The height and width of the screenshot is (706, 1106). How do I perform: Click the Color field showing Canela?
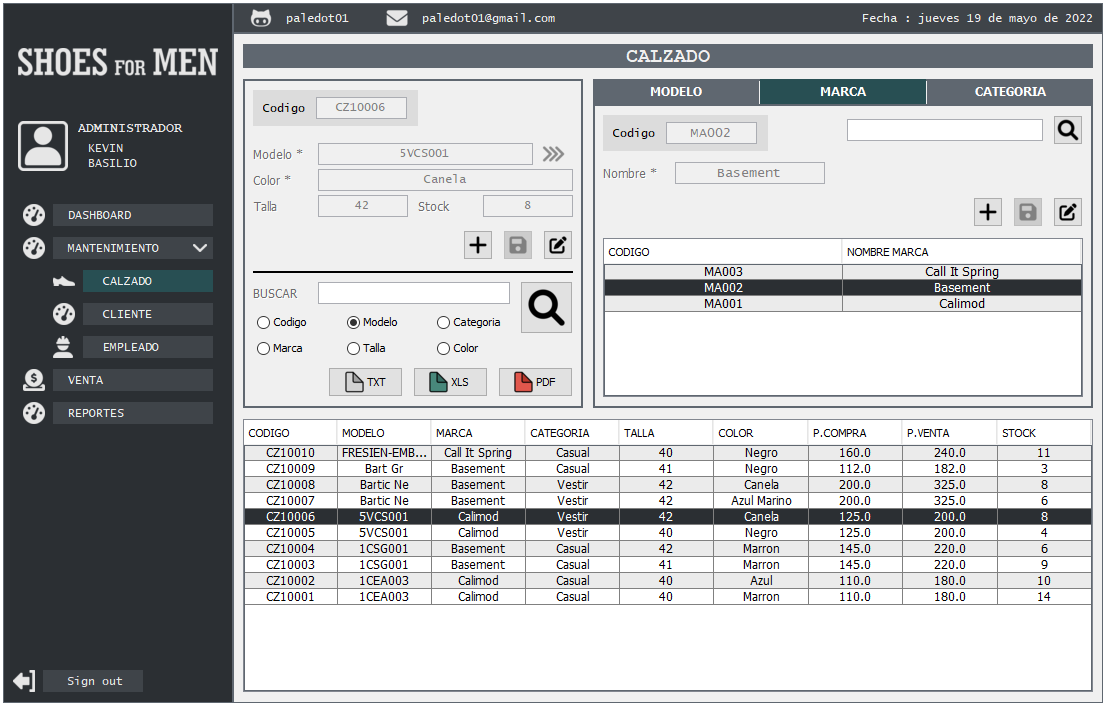445,180
